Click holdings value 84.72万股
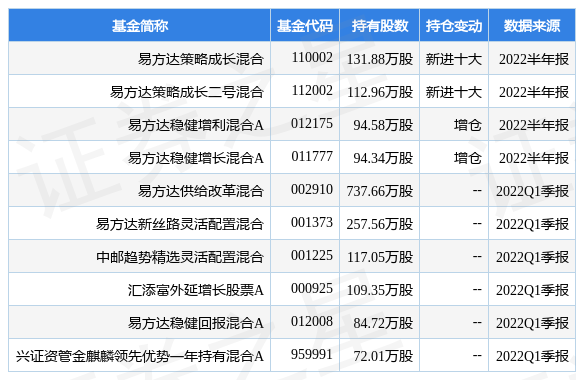The image size is (576, 380). click(383, 323)
